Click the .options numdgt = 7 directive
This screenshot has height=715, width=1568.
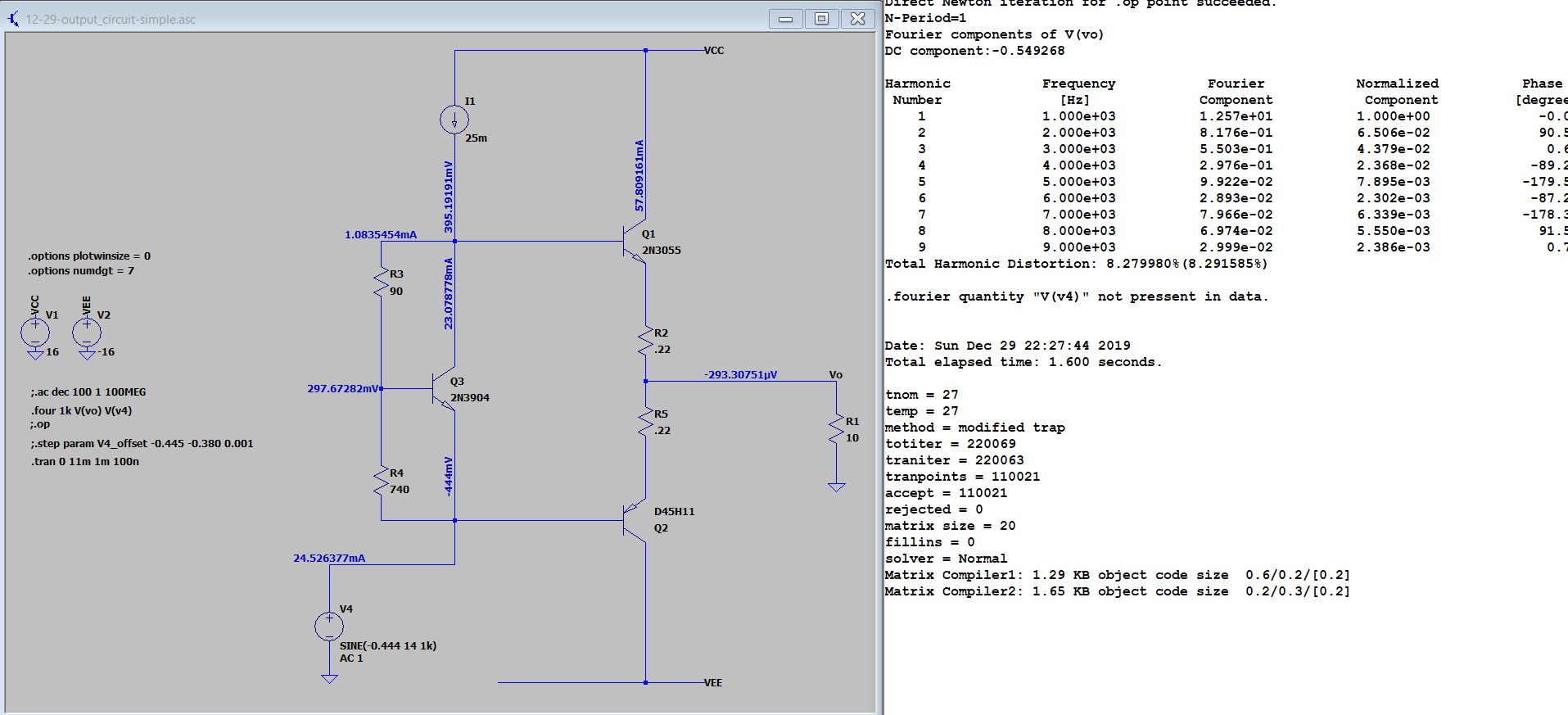81,271
